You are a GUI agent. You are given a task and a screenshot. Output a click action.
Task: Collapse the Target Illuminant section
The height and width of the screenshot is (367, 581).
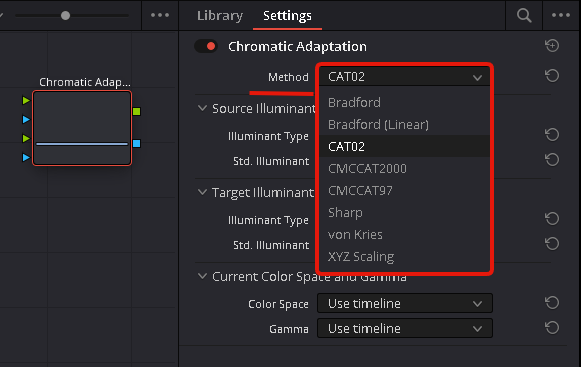click(202, 192)
